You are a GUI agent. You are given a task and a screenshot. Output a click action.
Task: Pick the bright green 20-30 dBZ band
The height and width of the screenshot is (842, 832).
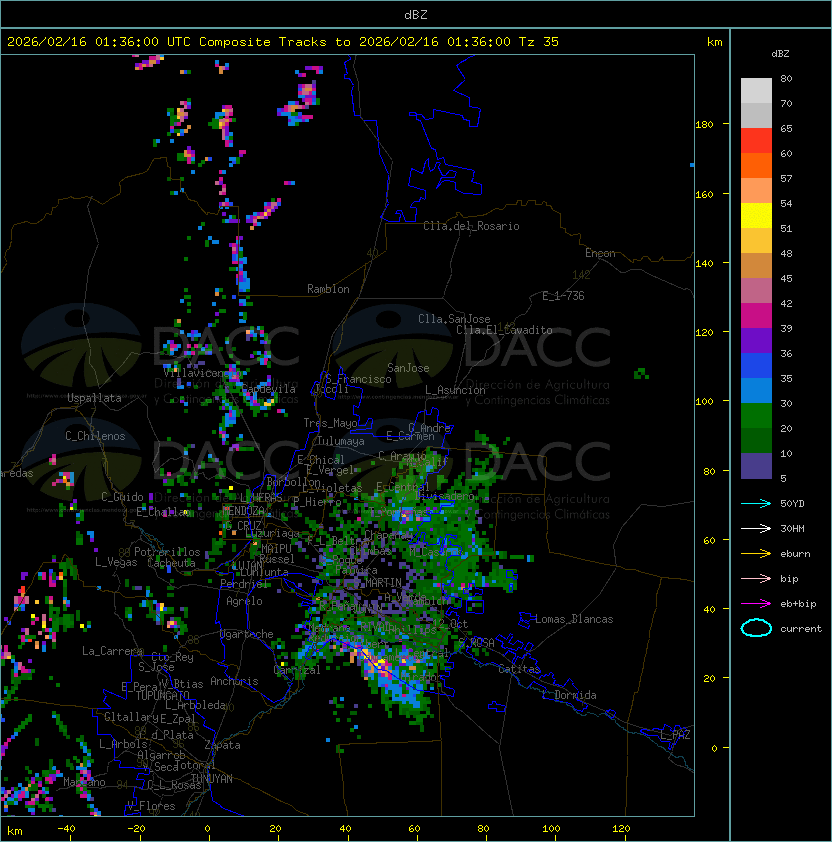click(x=756, y=416)
